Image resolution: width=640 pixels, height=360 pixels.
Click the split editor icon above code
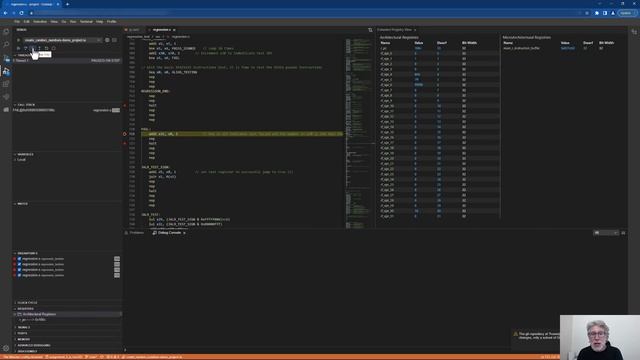coord(370,30)
